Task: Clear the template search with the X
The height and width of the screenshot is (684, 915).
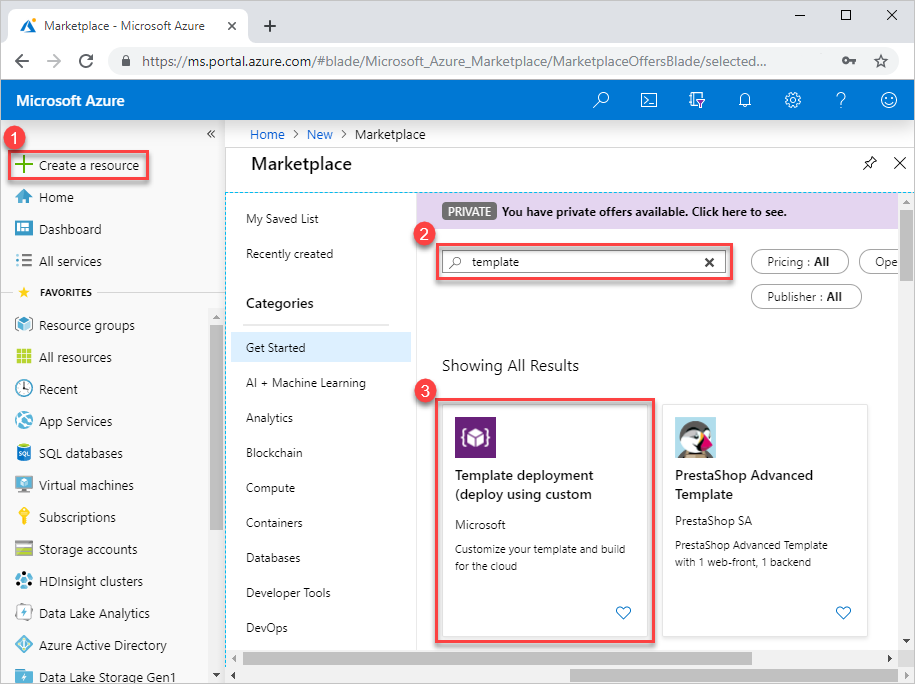Action: click(710, 262)
